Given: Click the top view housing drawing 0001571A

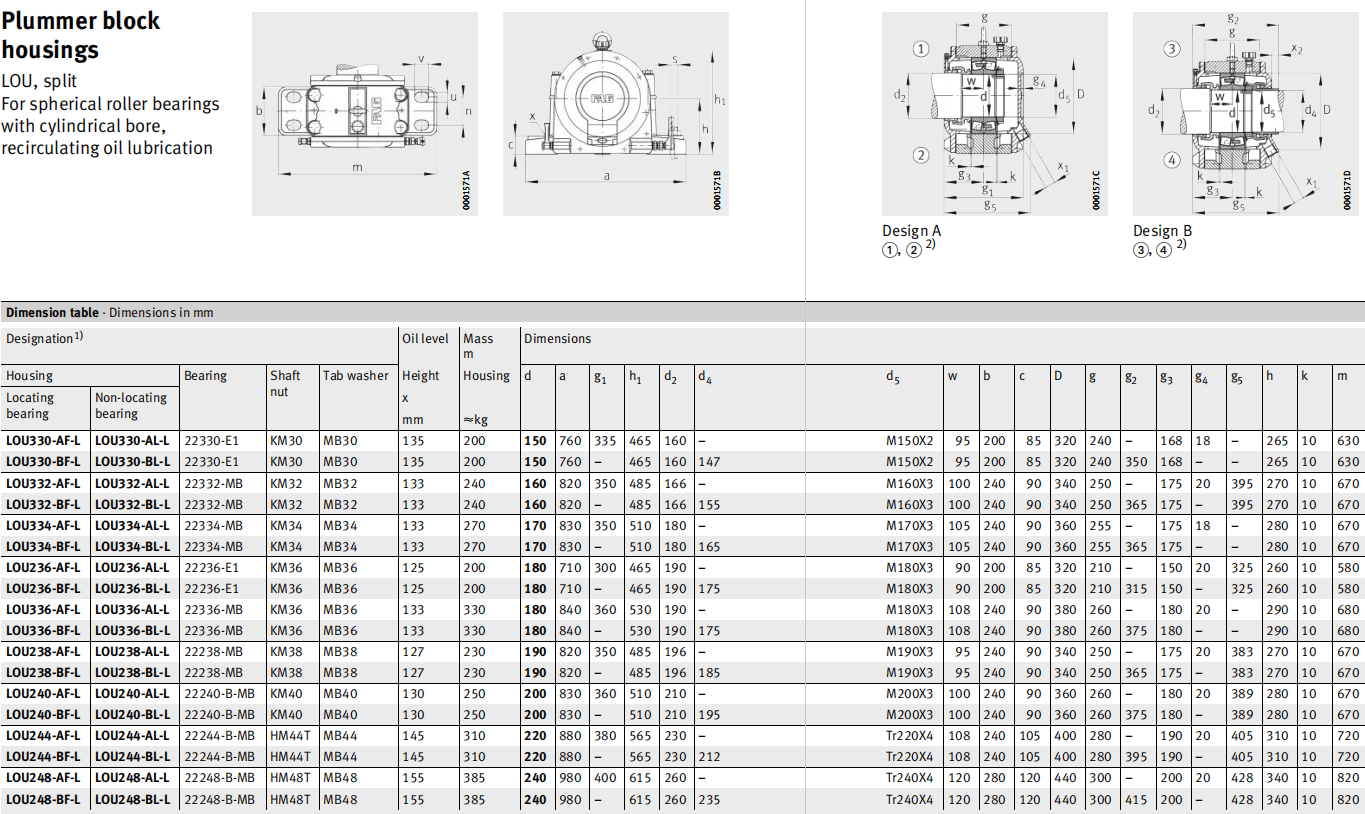Looking at the screenshot, I should pyautogui.click(x=364, y=113).
